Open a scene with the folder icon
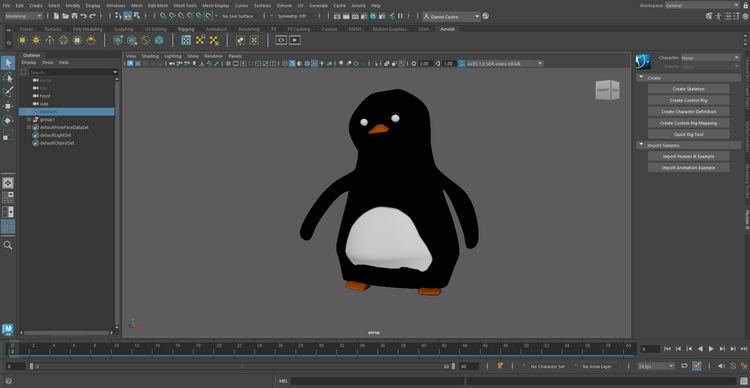 click(x=66, y=16)
